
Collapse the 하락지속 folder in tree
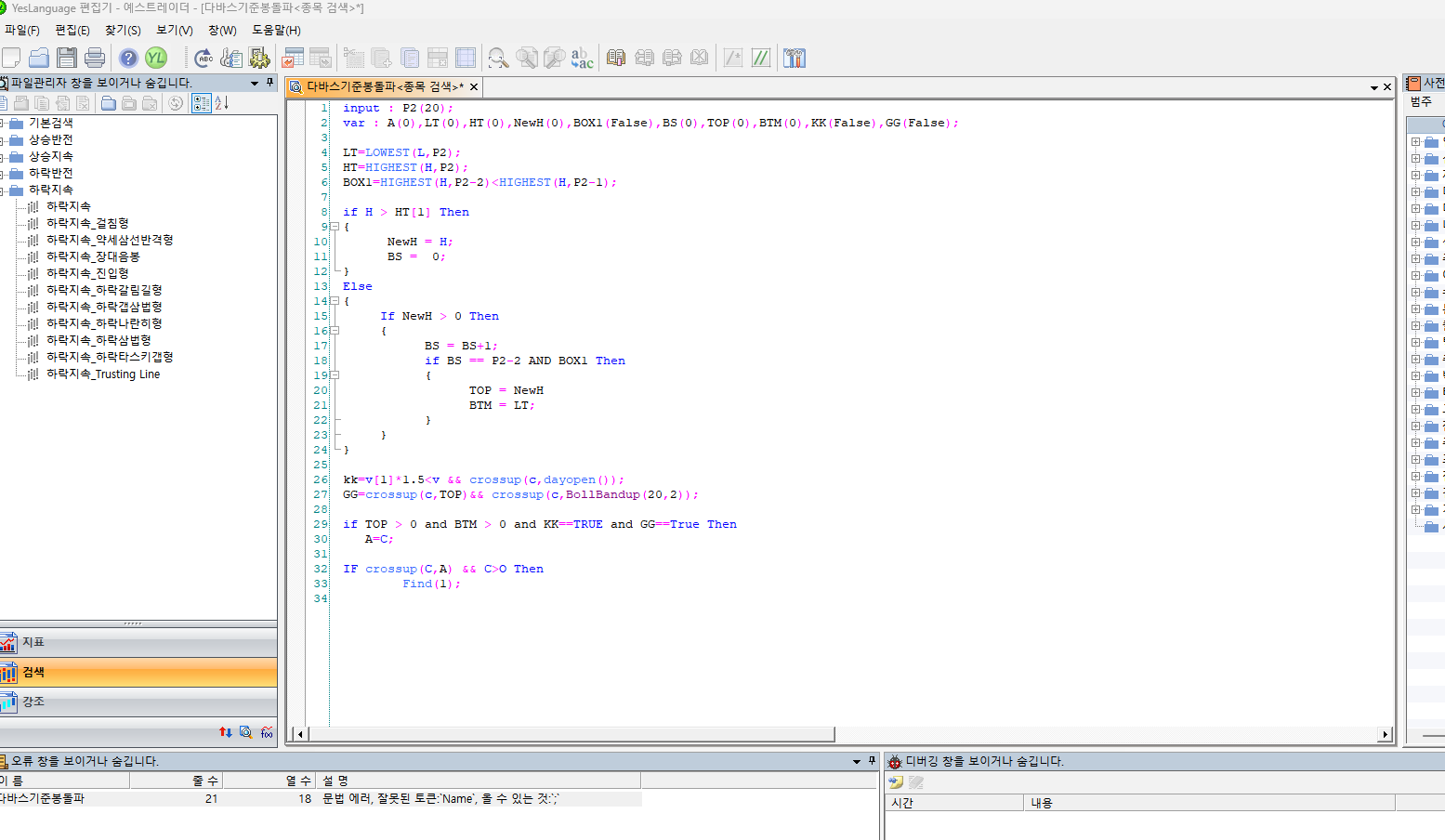click(3, 190)
